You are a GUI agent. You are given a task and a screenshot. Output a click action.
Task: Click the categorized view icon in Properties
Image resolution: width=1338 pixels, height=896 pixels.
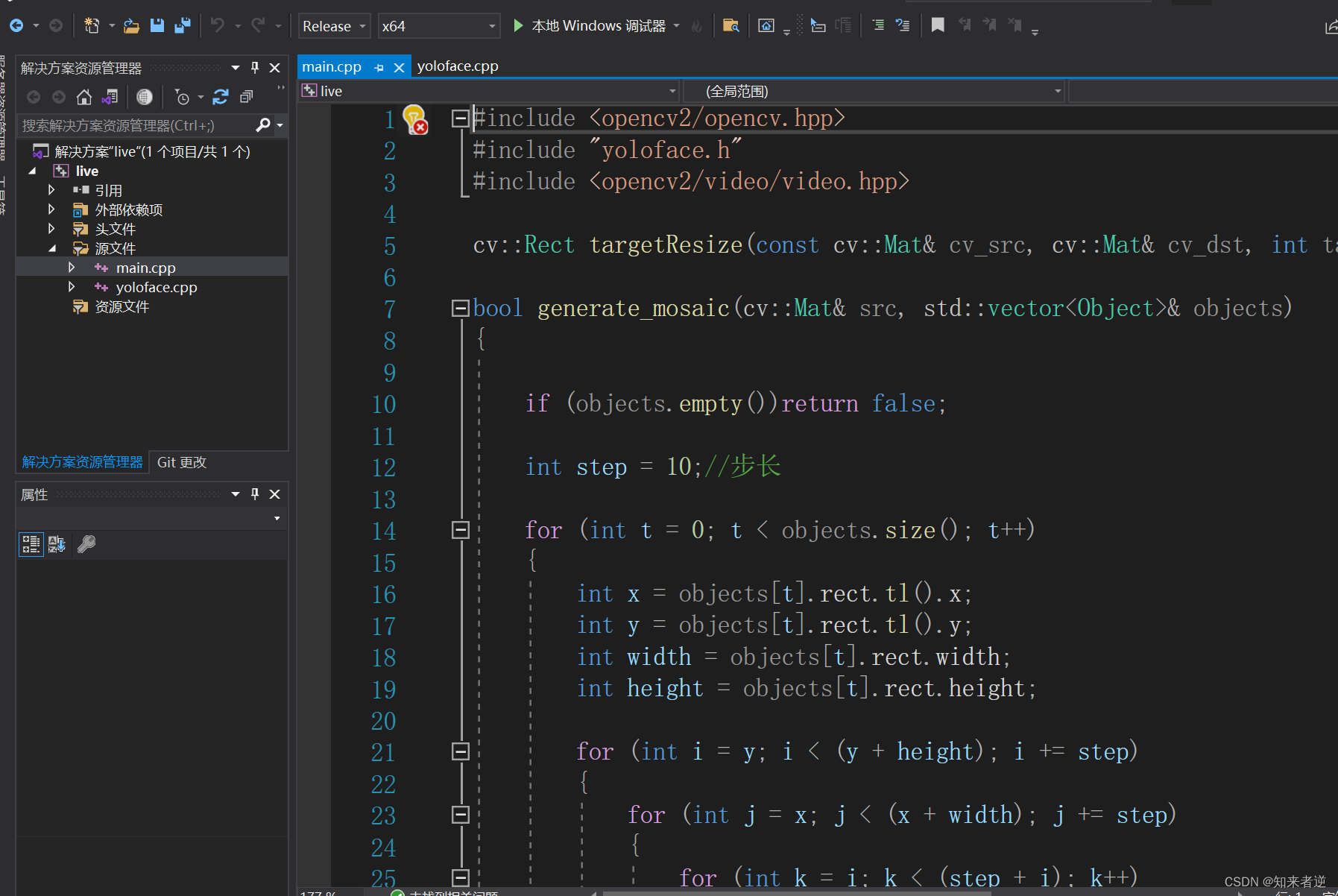[31, 544]
